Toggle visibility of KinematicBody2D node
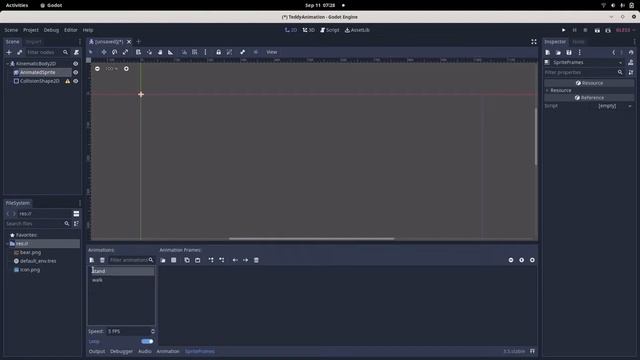 coord(76,64)
